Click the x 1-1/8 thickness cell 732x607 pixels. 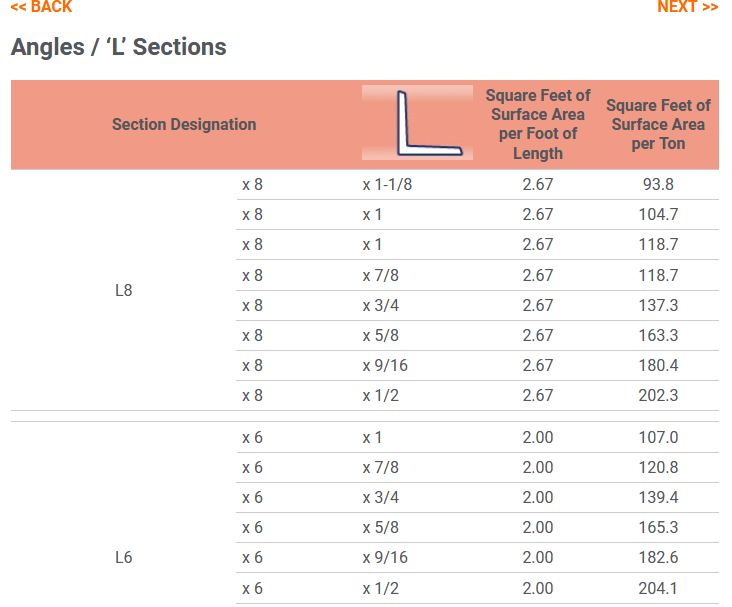click(x=387, y=185)
